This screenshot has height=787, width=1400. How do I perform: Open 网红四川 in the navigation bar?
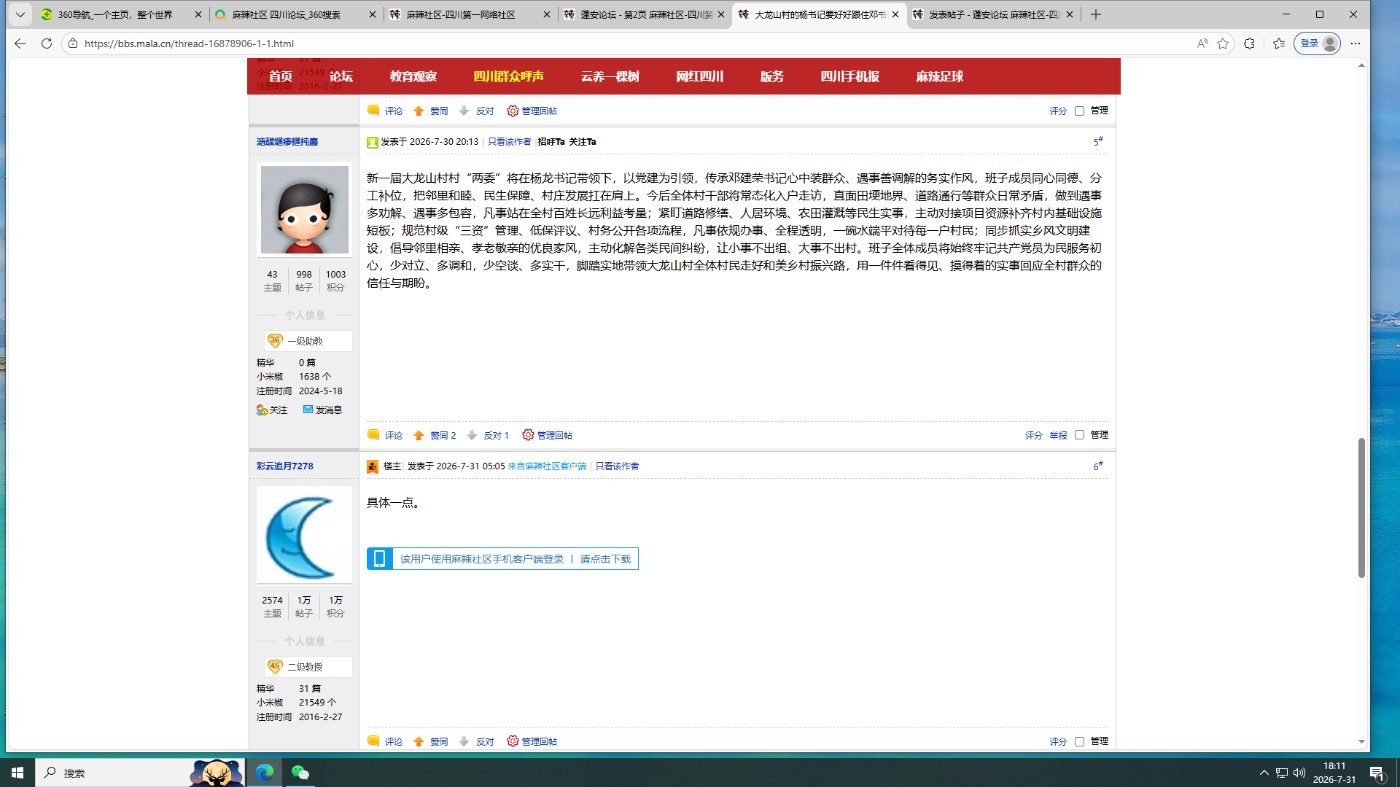[699, 77]
